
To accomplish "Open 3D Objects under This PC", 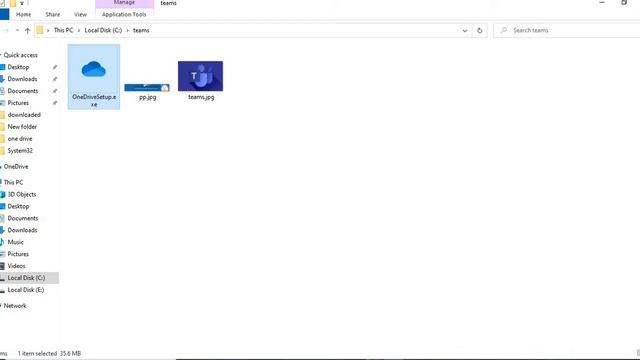I will pos(22,194).
